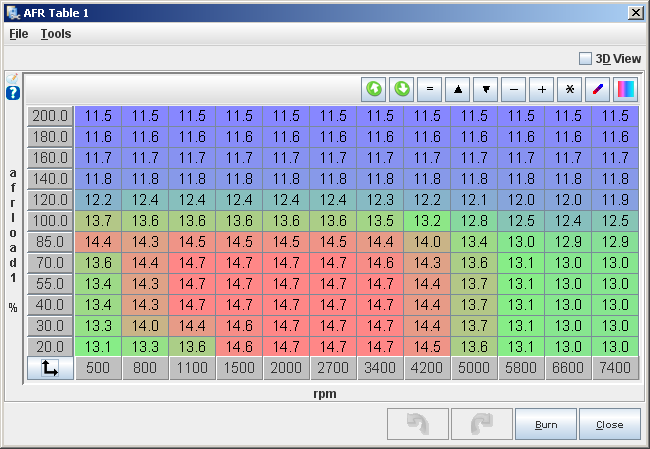The image size is (650, 449).
Task: Click the Close button
Action: (609, 424)
